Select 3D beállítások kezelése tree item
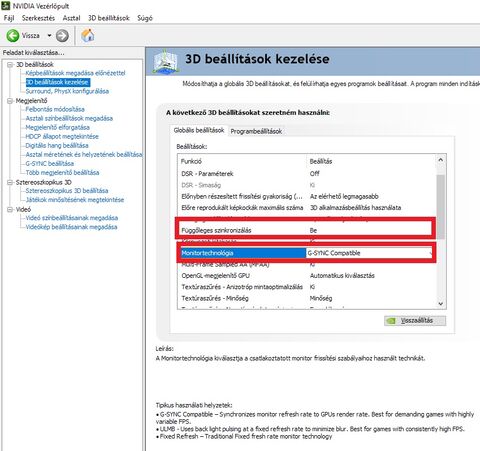This screenshot has height=451, width=480. pos(57,82)
